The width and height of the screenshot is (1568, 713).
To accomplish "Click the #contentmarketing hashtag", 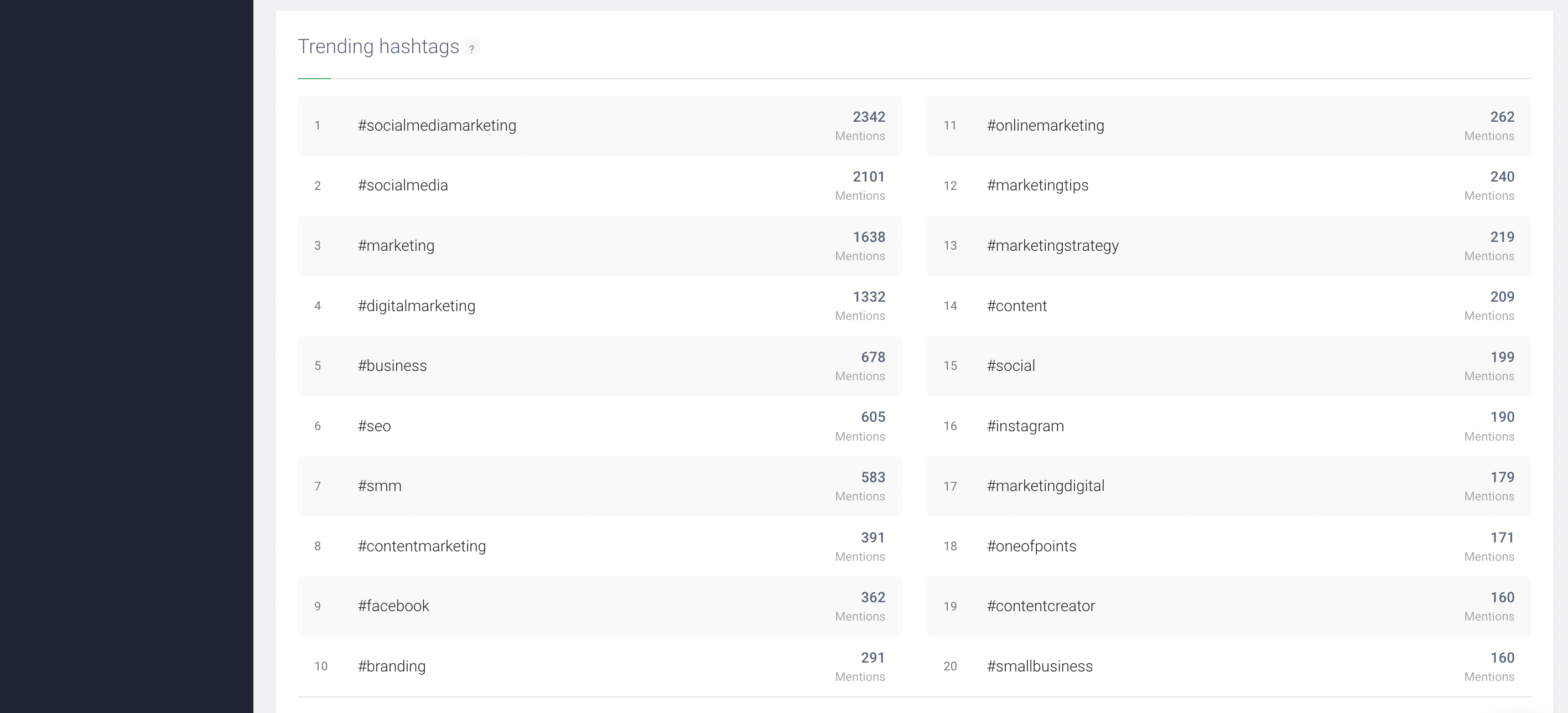I will pyautogui.click(x=421, y=546).
